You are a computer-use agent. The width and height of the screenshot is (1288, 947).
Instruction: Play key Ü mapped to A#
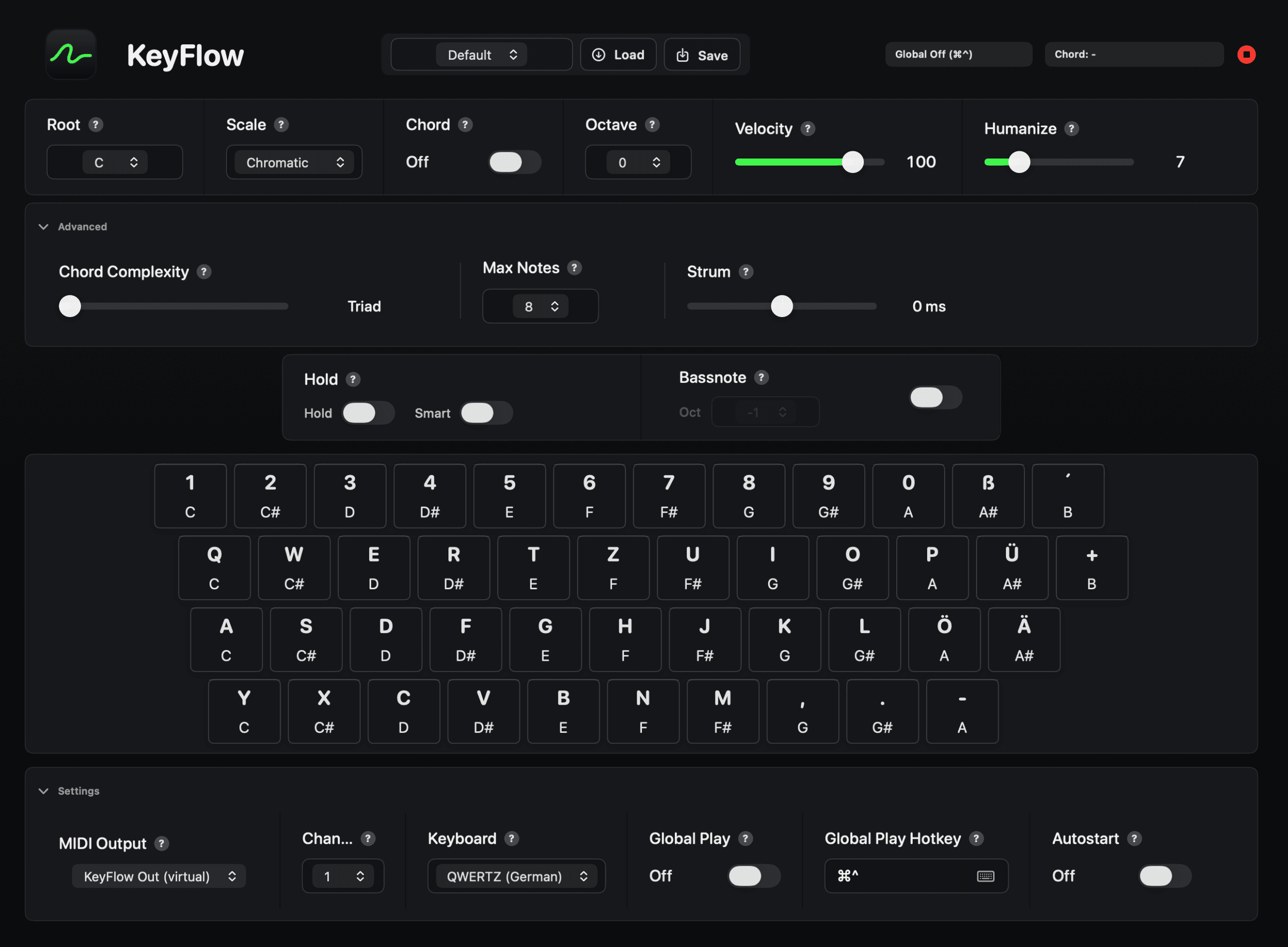pos(1012,568)
